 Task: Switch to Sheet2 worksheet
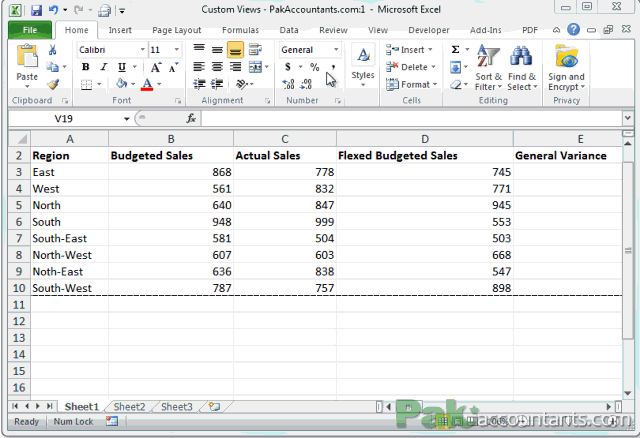coord(129,407)
